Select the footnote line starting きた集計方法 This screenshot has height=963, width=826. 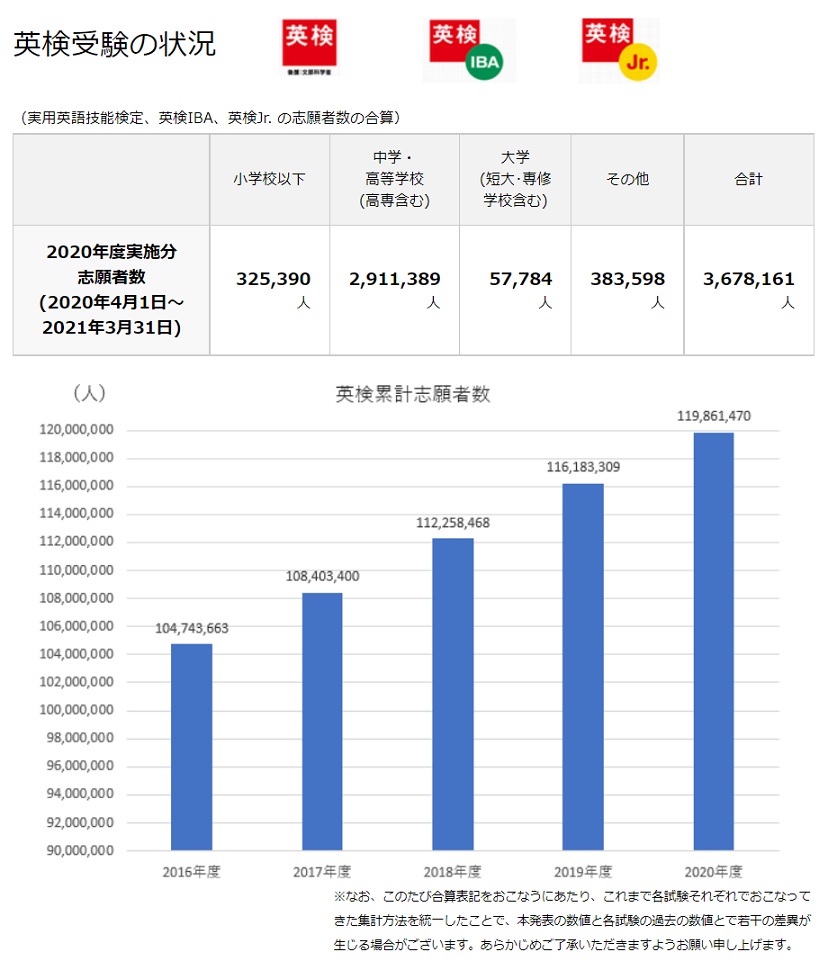point(572,920)
